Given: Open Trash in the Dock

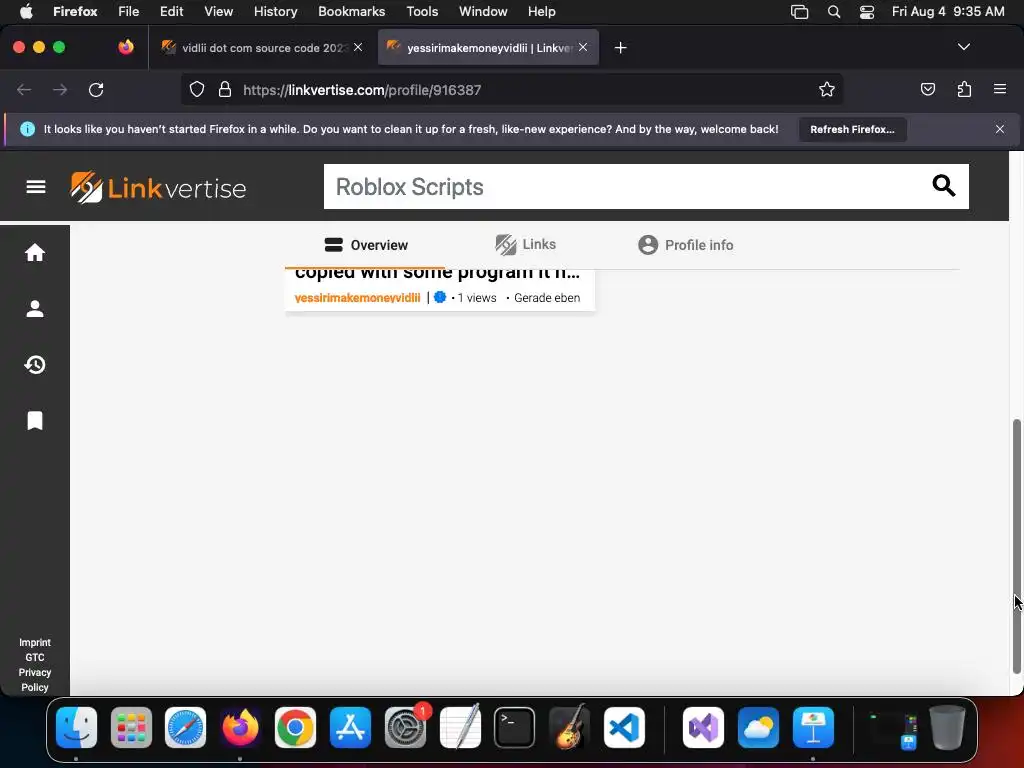Looking at the screenshot, I should pos(948,727).
